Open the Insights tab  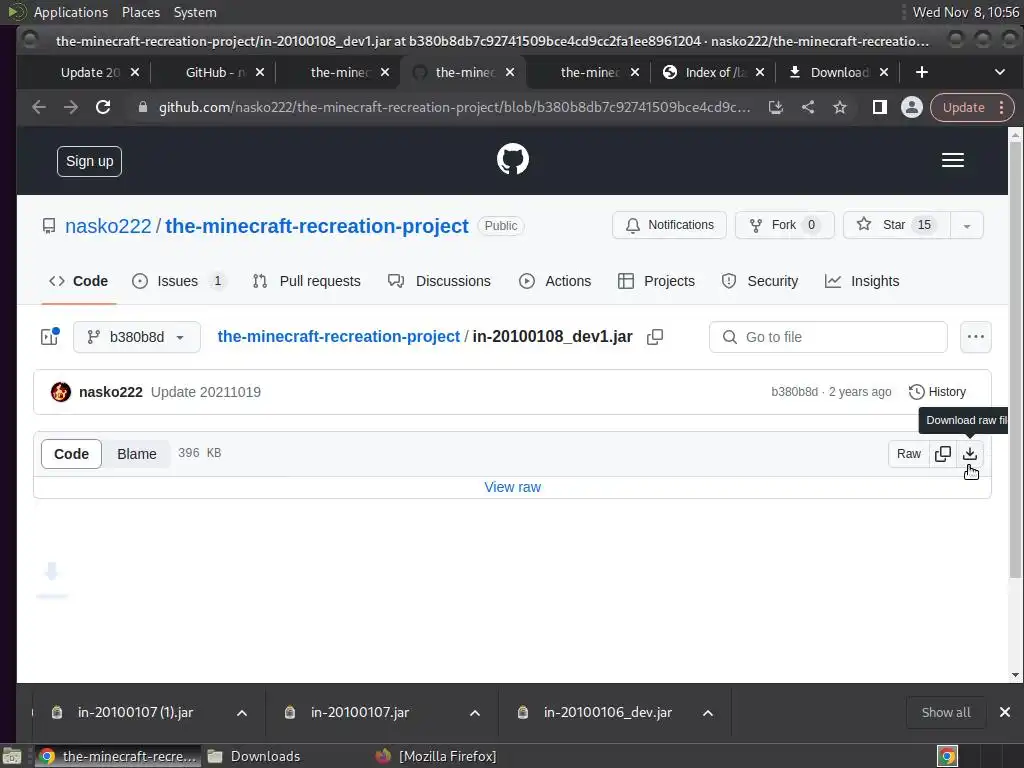coord(862,281)
